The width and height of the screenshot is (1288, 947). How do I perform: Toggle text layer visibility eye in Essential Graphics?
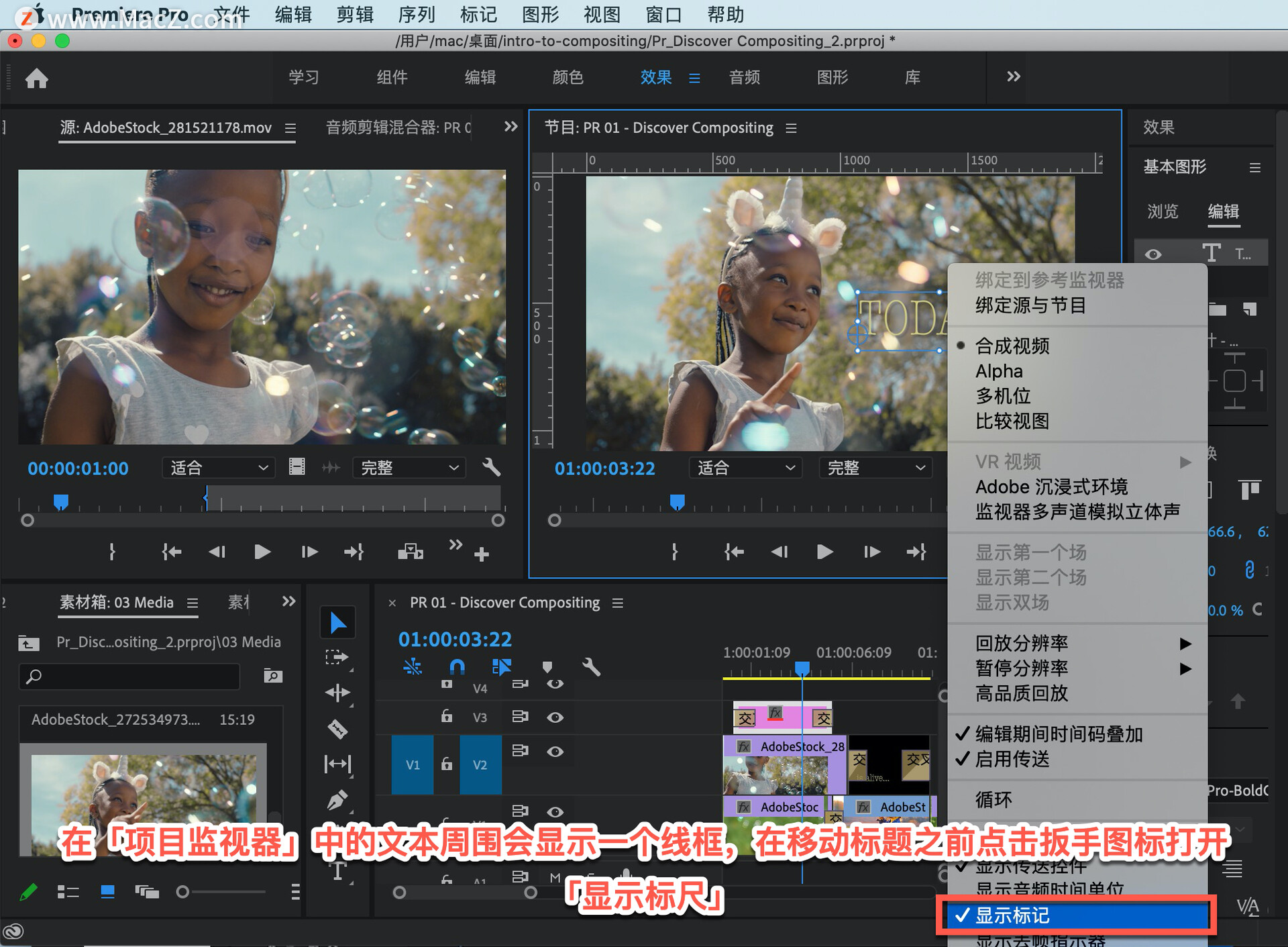pos(1153,254)
